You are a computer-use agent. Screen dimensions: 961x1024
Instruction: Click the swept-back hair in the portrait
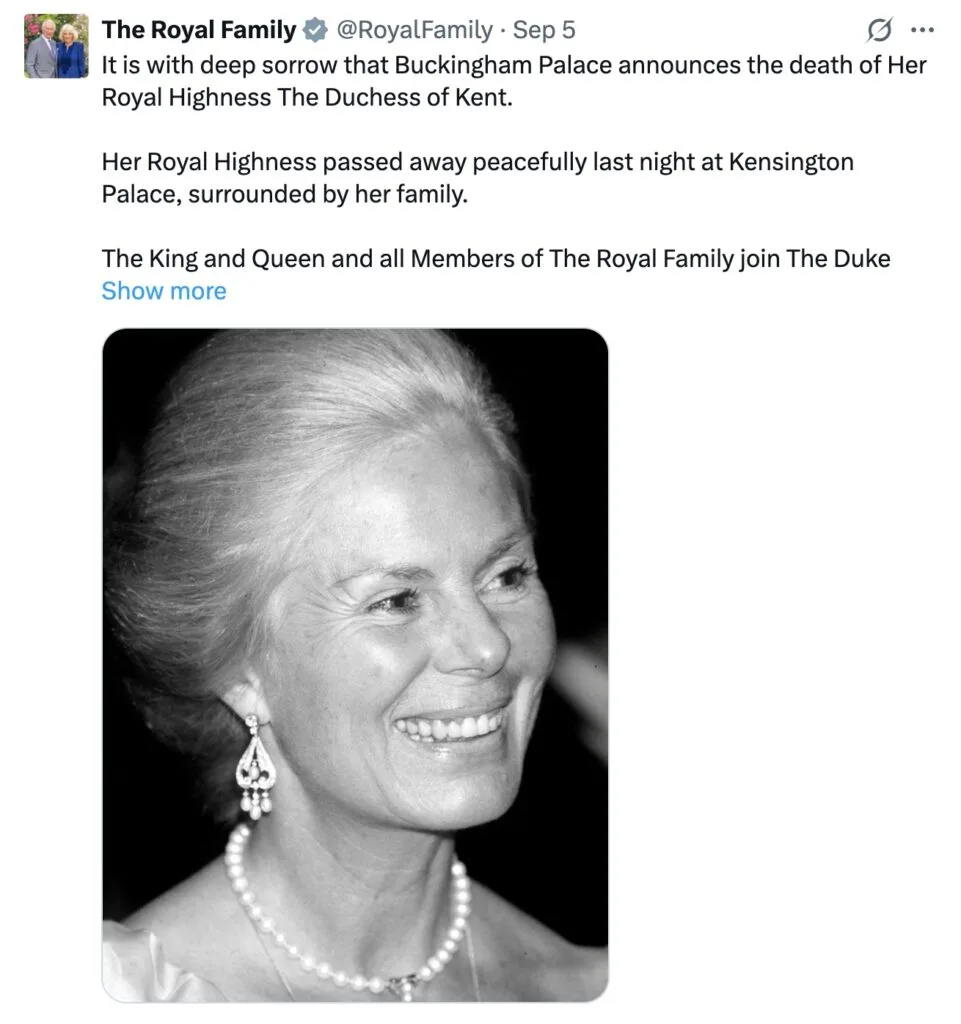tap(313, 444)
